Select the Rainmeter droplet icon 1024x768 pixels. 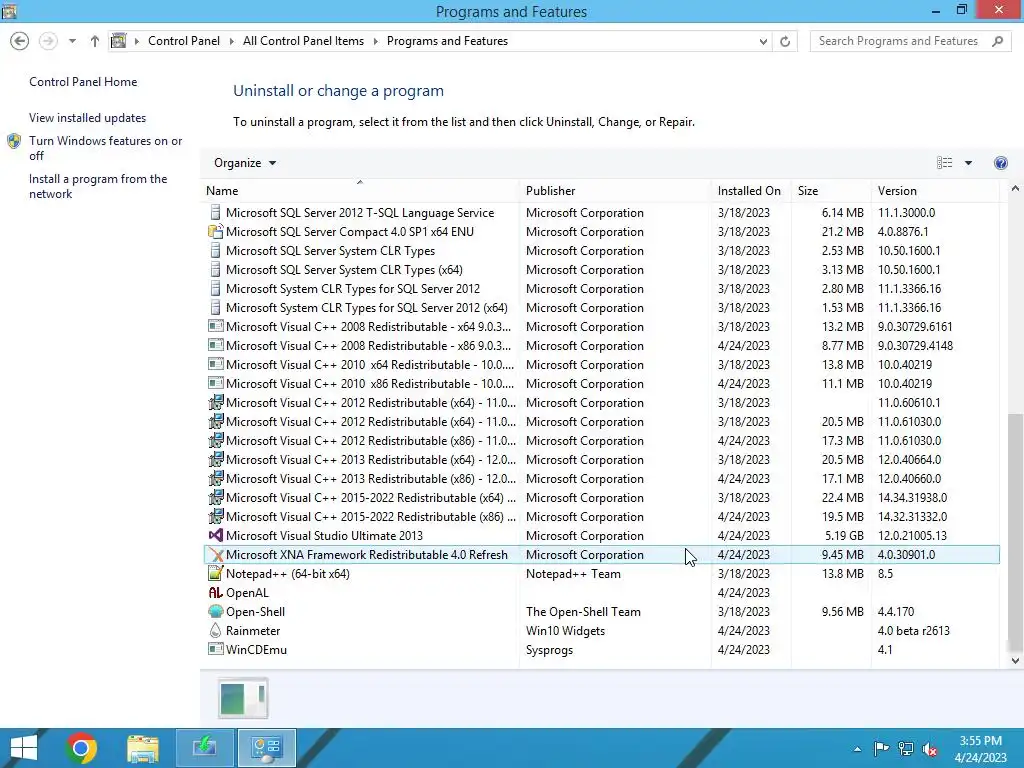(216, 630)
